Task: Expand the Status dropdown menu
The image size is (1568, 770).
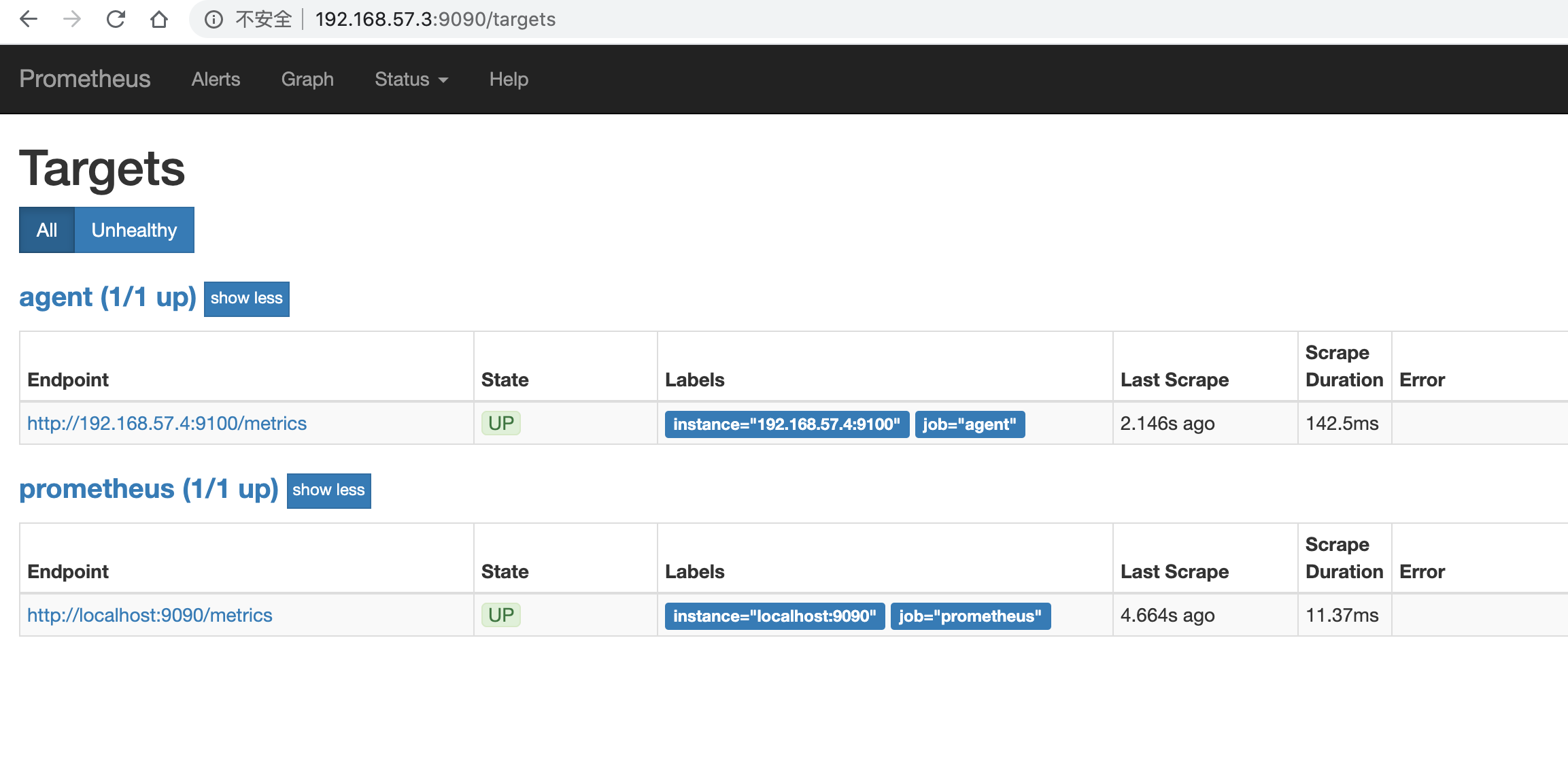Action: [x=411, y=79]
